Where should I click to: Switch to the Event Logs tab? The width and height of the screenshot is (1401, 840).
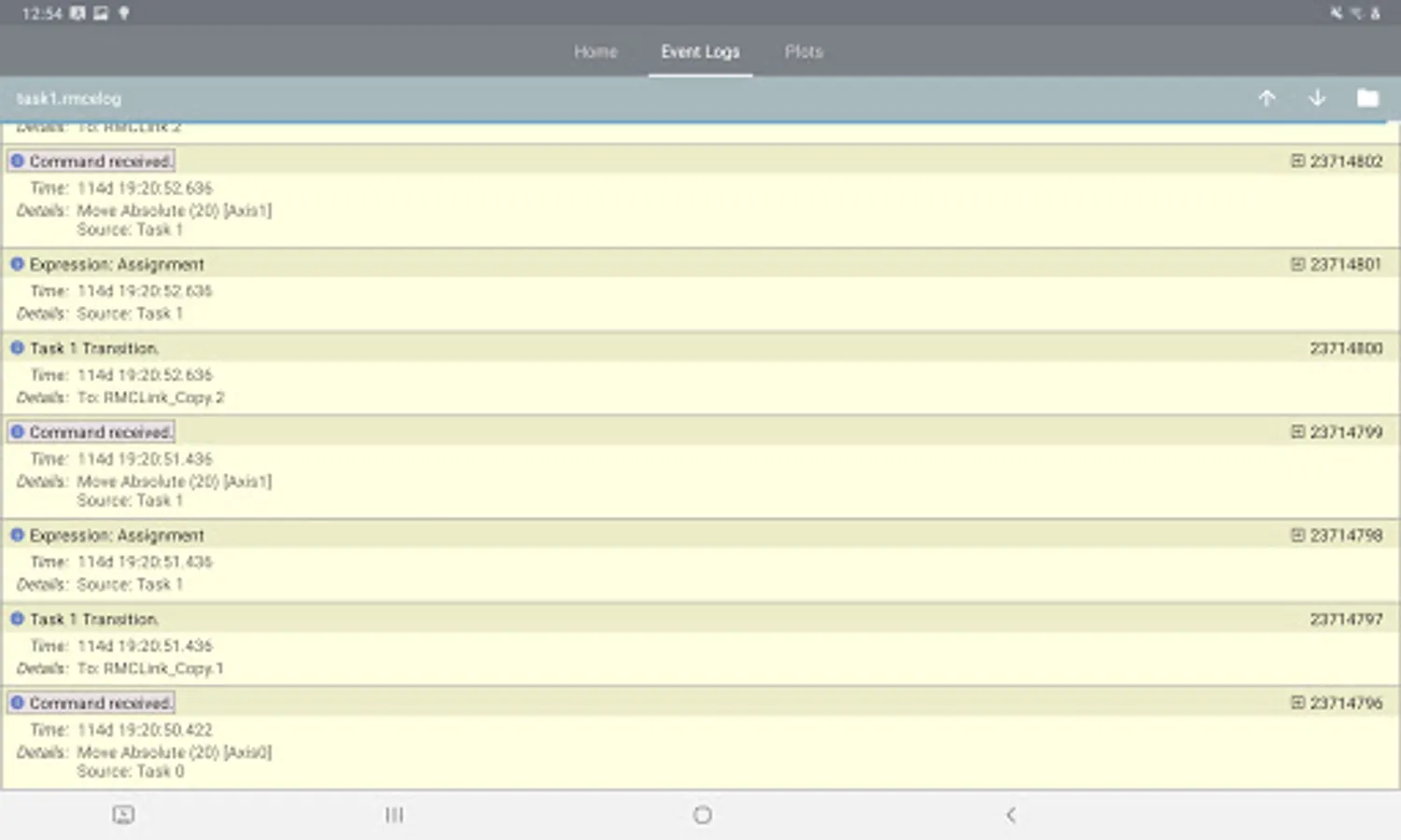pyautogui.click(x=700, y=51)
